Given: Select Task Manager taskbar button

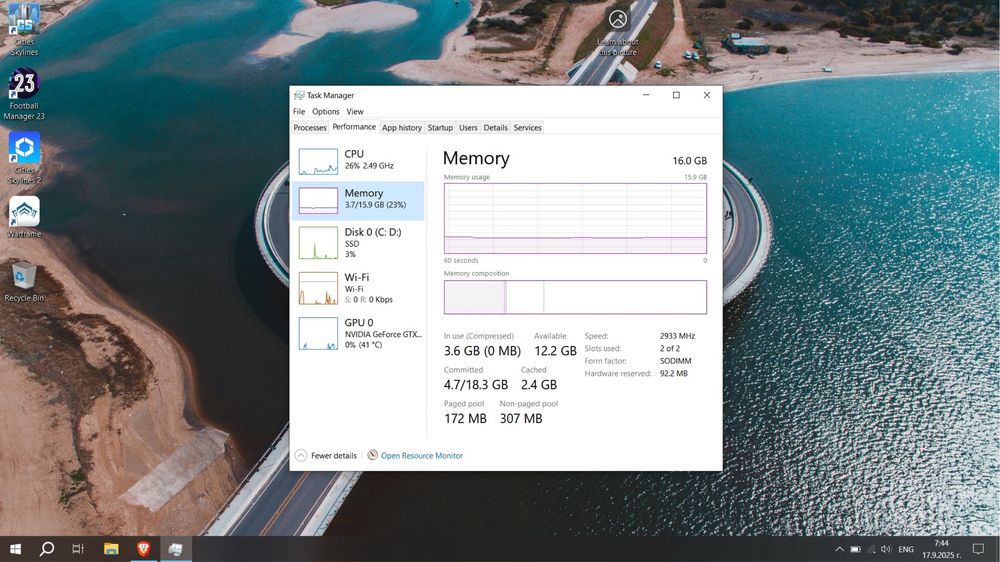Looking at the screenshot, I should [175, 549].
